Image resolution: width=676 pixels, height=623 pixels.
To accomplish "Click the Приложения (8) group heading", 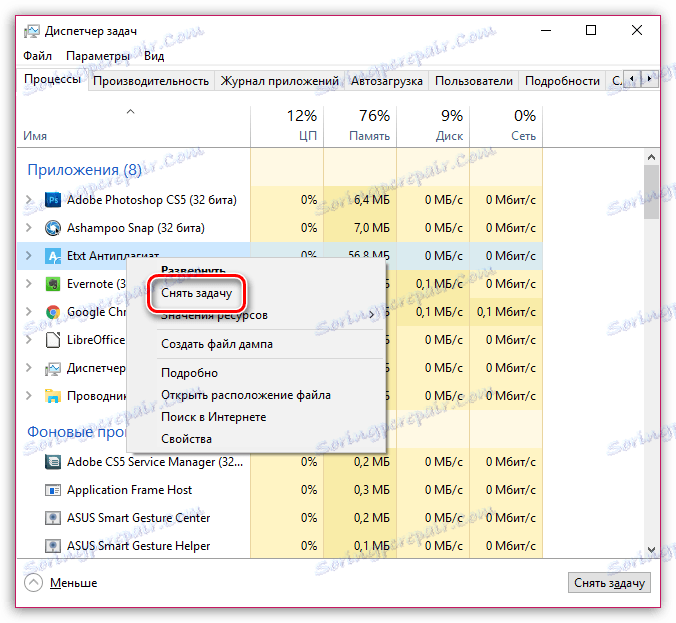I will (84, 170).
